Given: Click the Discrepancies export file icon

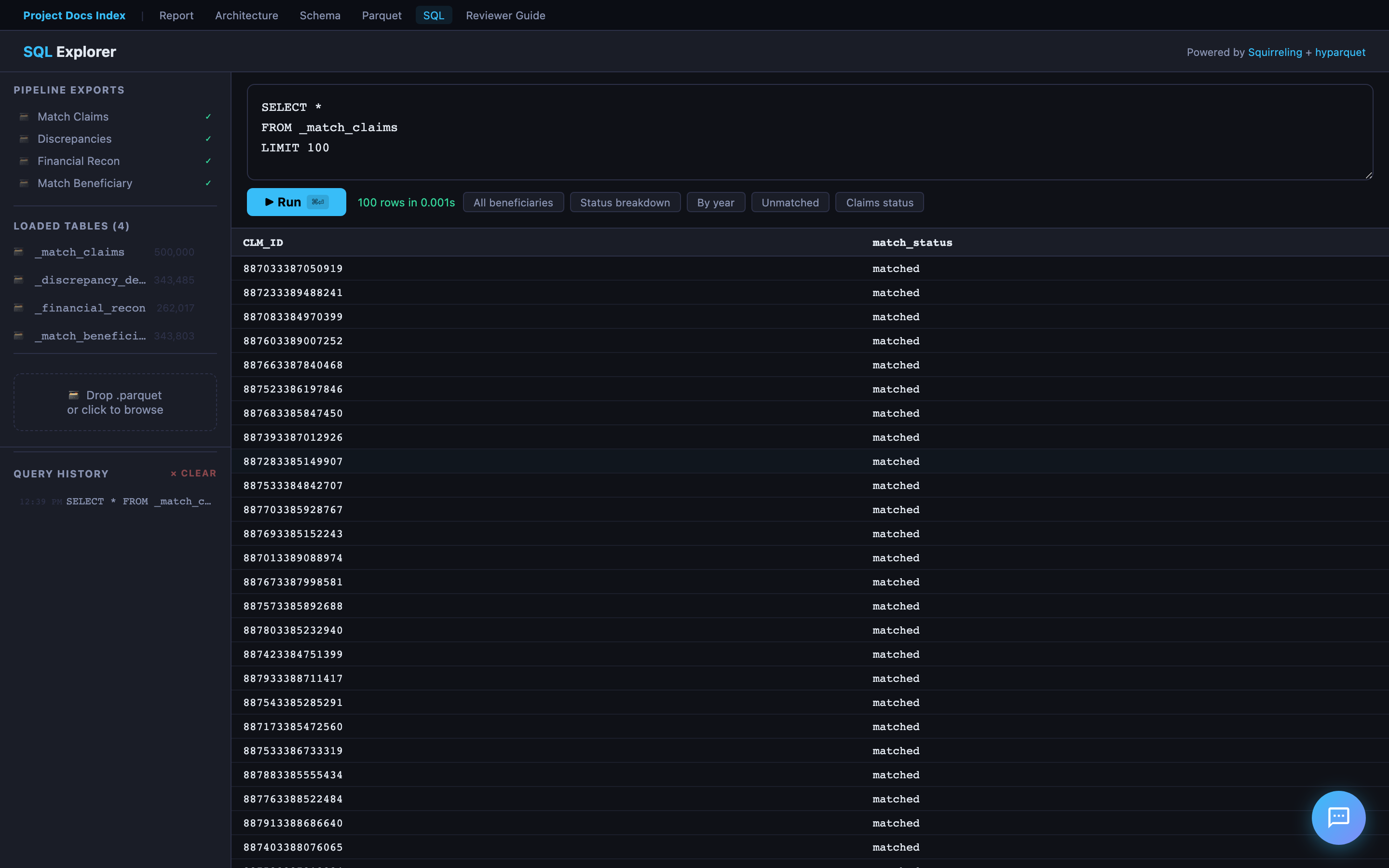Looking at the screenshot, I should click(24, 139).
